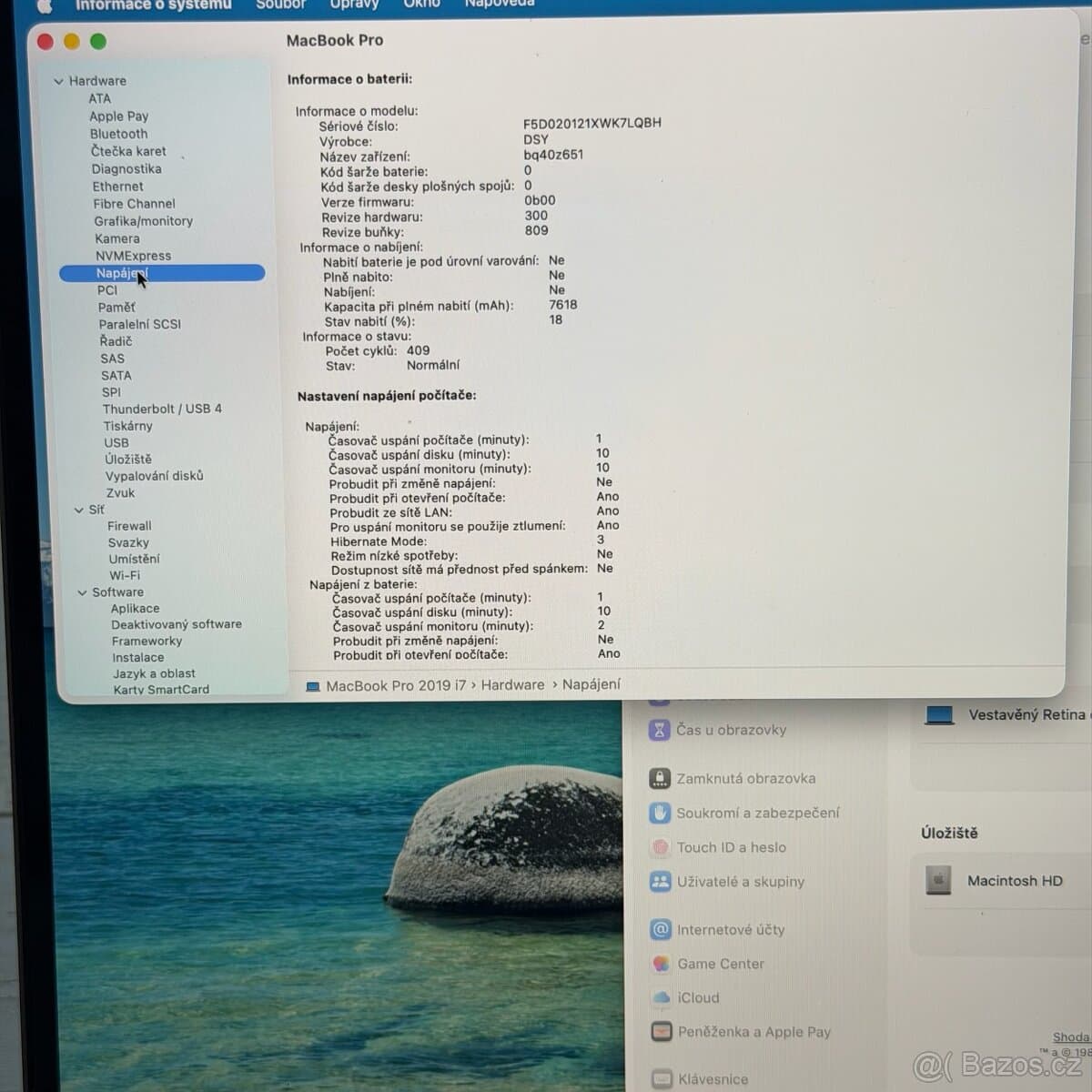Click the Počet cyklů value 409
1092x1092 pixels.
pyautogui.click(x=418, y=350)
